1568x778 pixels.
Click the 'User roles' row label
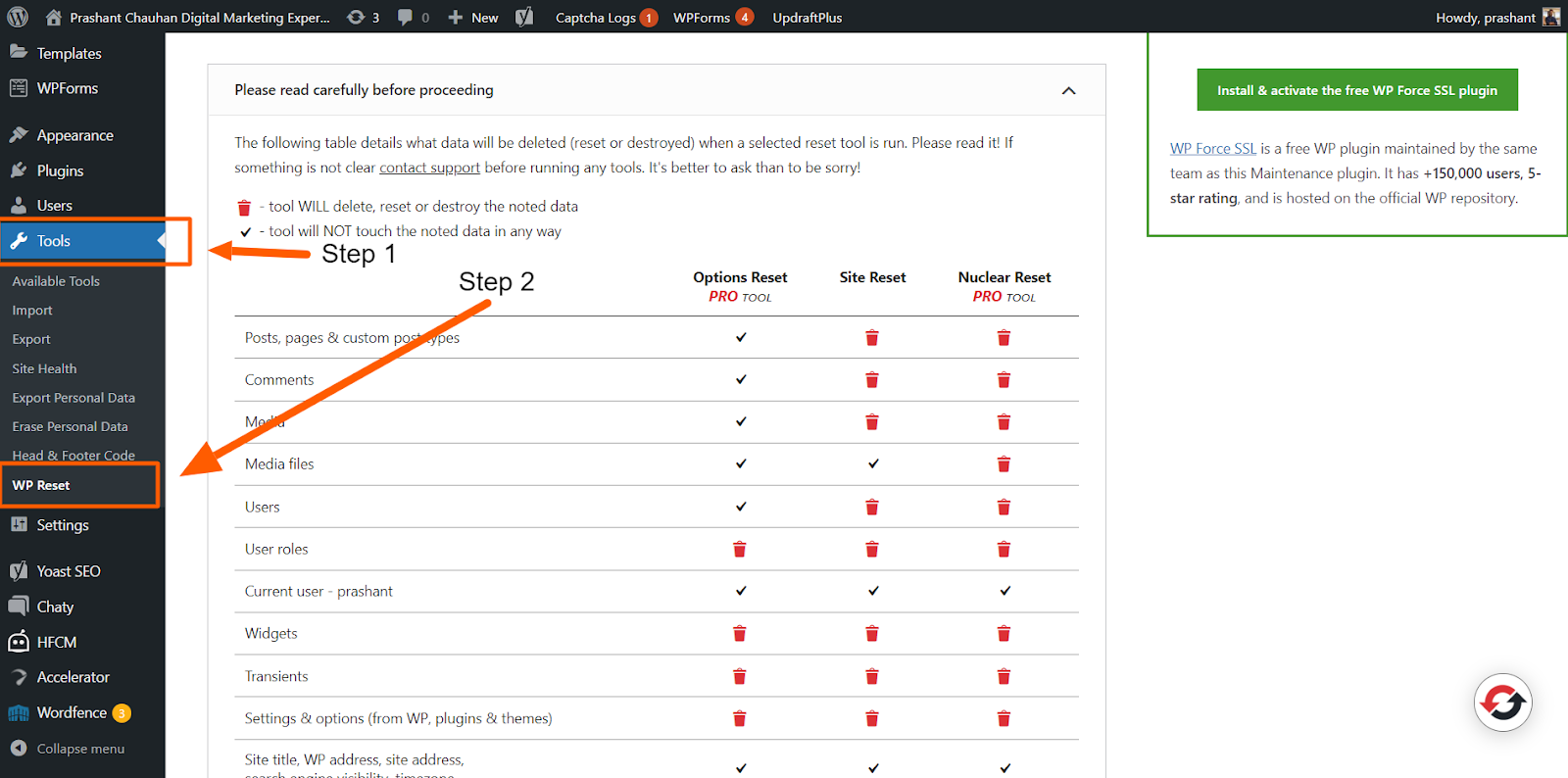point(276,550)
